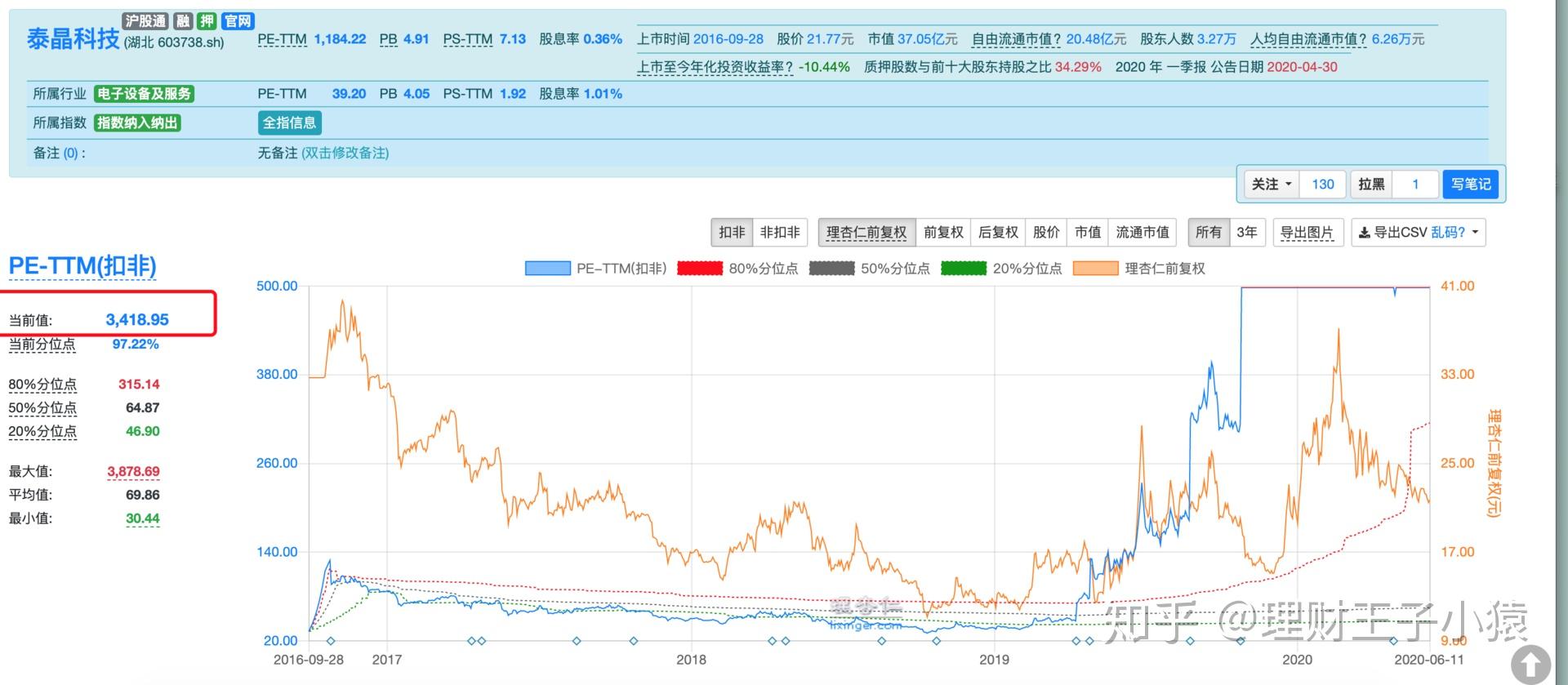Click the pledge ratio value 34.29%
The height and width of the screenshot is (685, 1568).
[x=1078, y=67]
